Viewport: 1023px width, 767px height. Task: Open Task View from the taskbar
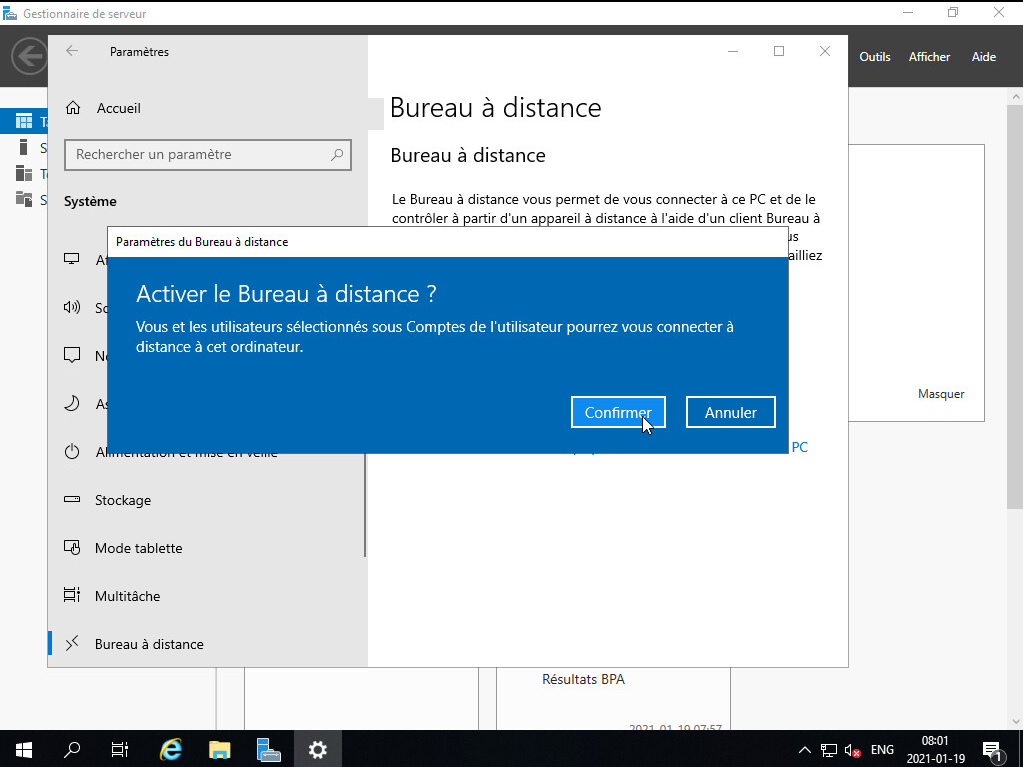120,749
